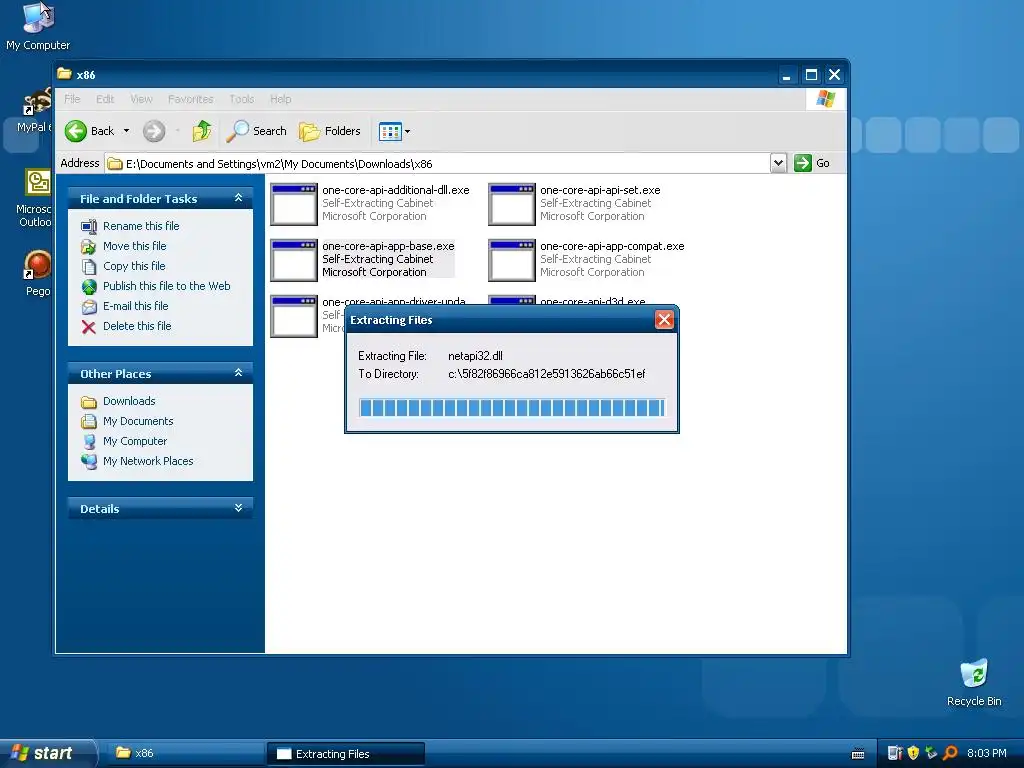Click the one-core-api-app-compat.exe file name
Viewport: 1024px width, 768px height.
[x=612, y=246]
